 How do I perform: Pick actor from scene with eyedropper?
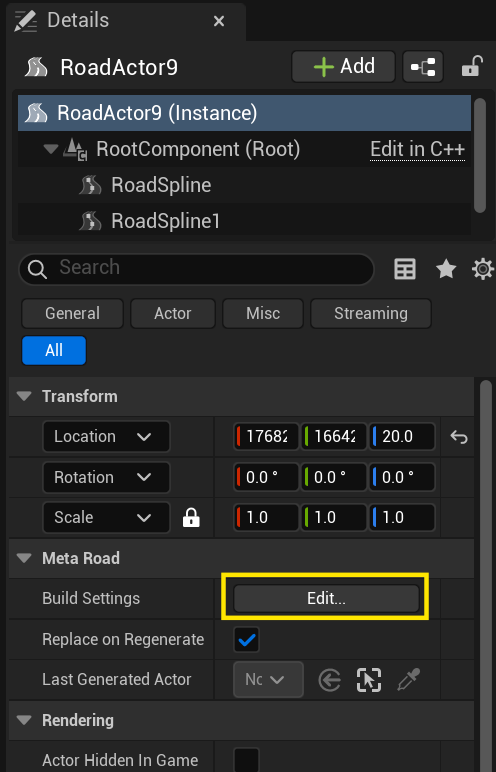409,679
